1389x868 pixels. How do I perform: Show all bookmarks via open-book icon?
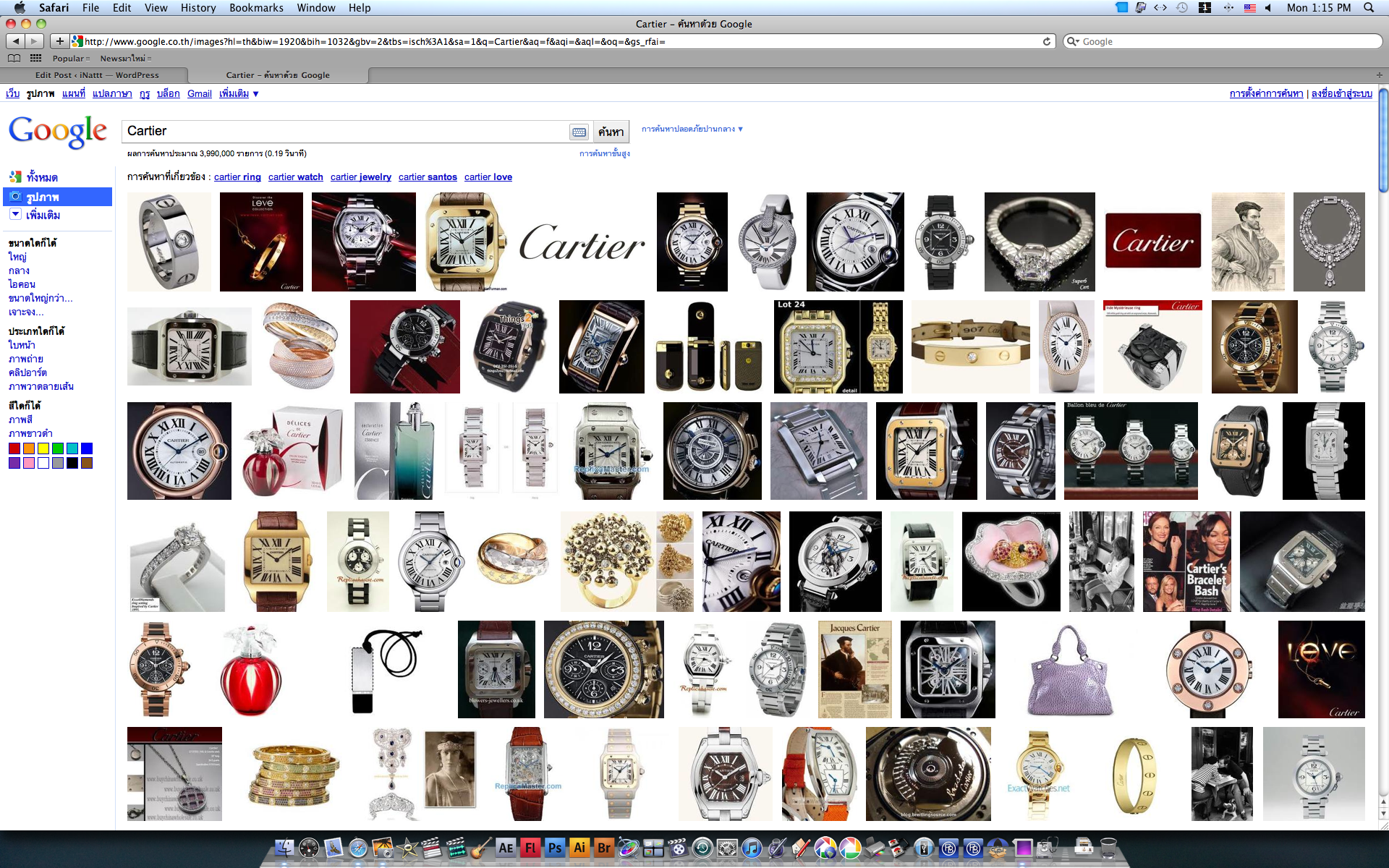[14, 58]
